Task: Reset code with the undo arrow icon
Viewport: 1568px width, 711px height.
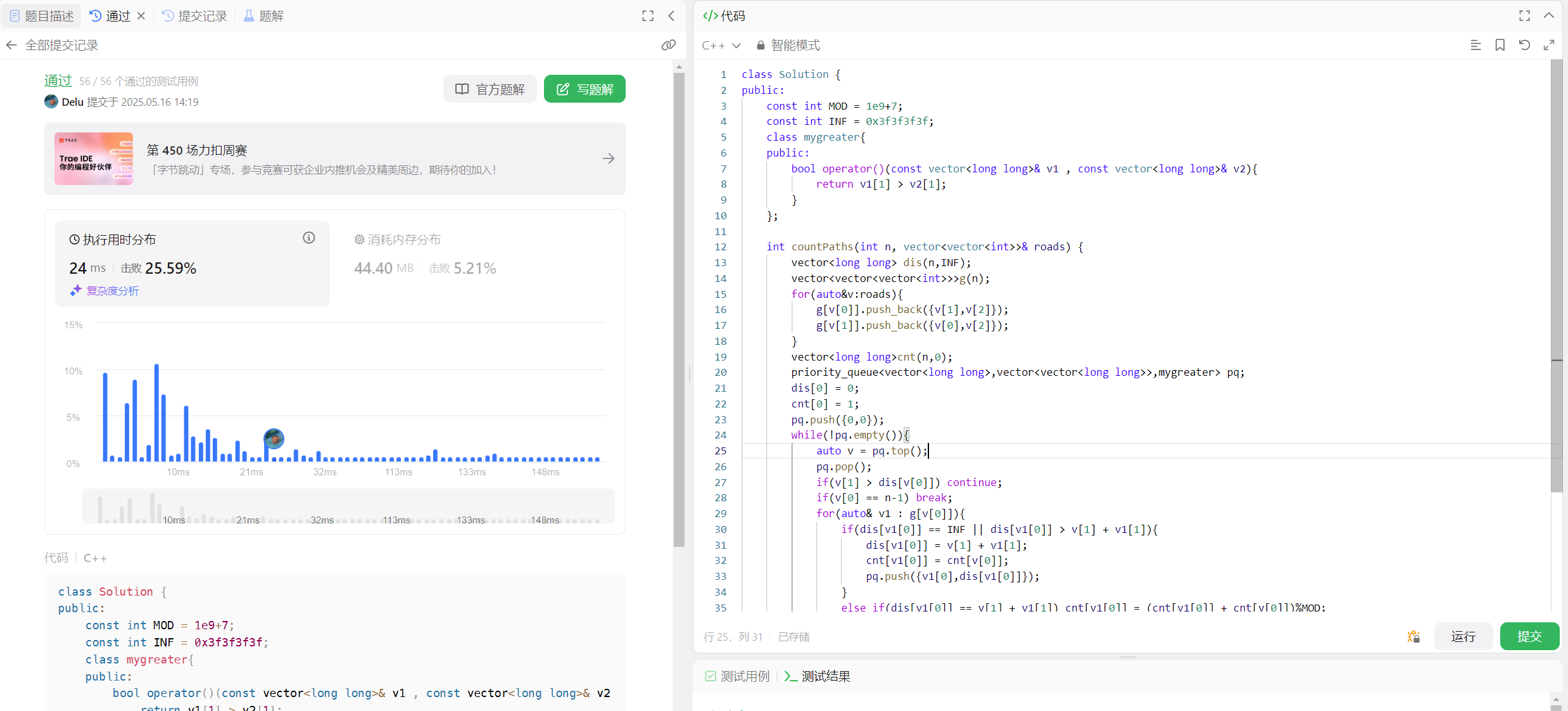Action: (1524, 45)
